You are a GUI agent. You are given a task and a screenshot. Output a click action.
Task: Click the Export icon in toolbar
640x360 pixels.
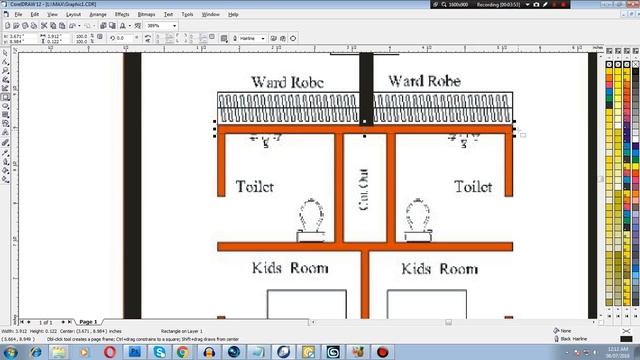pyautogui.click(x=112, y=26)
